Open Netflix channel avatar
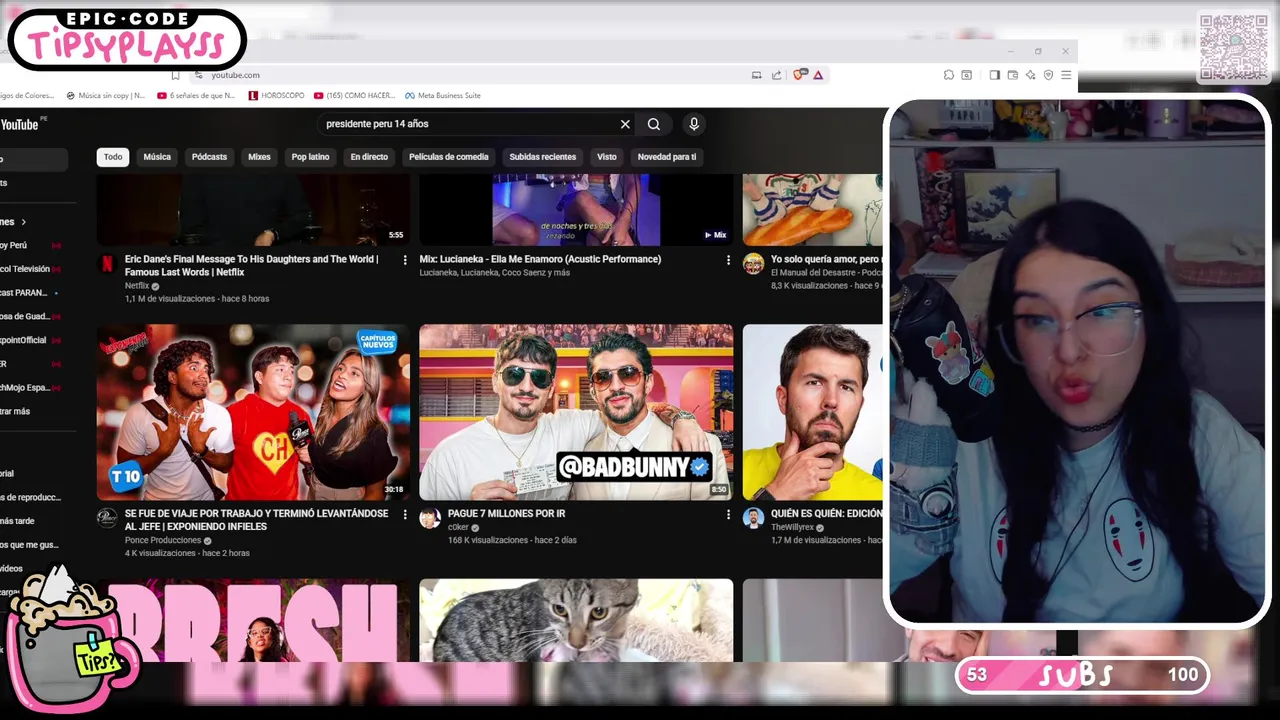Viewport: 1280px width, 720px height. pos(107,264)
